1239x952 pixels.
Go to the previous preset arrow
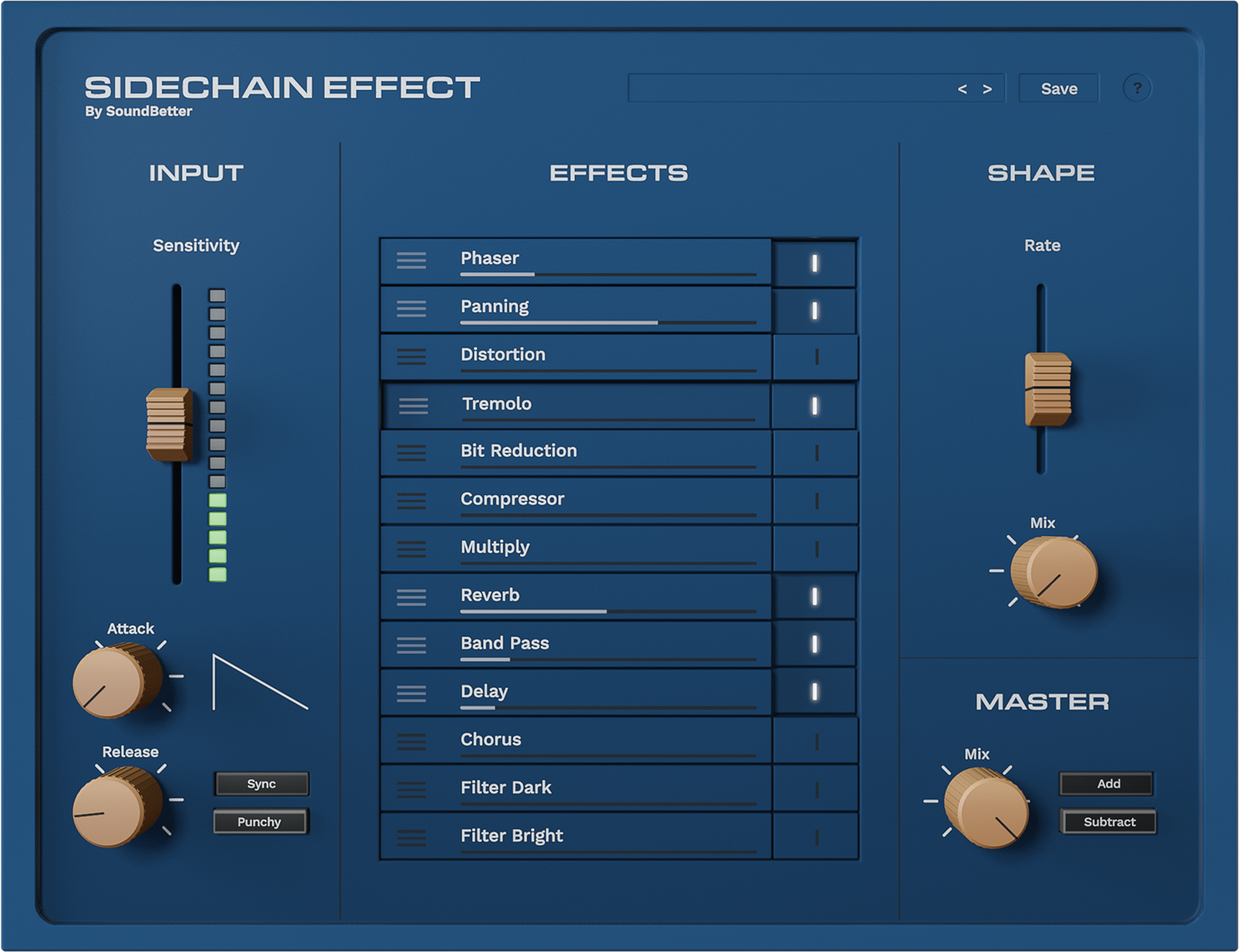point(963,89)
